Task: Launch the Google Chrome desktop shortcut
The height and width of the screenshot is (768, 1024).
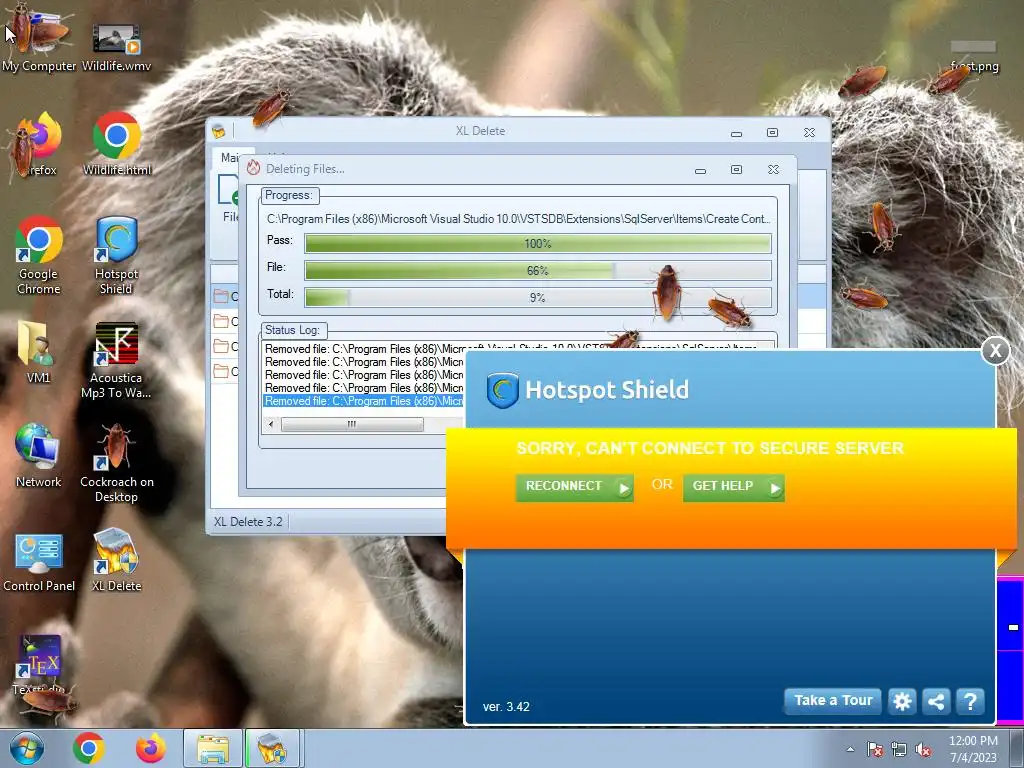Action: [x=39, y=256]
